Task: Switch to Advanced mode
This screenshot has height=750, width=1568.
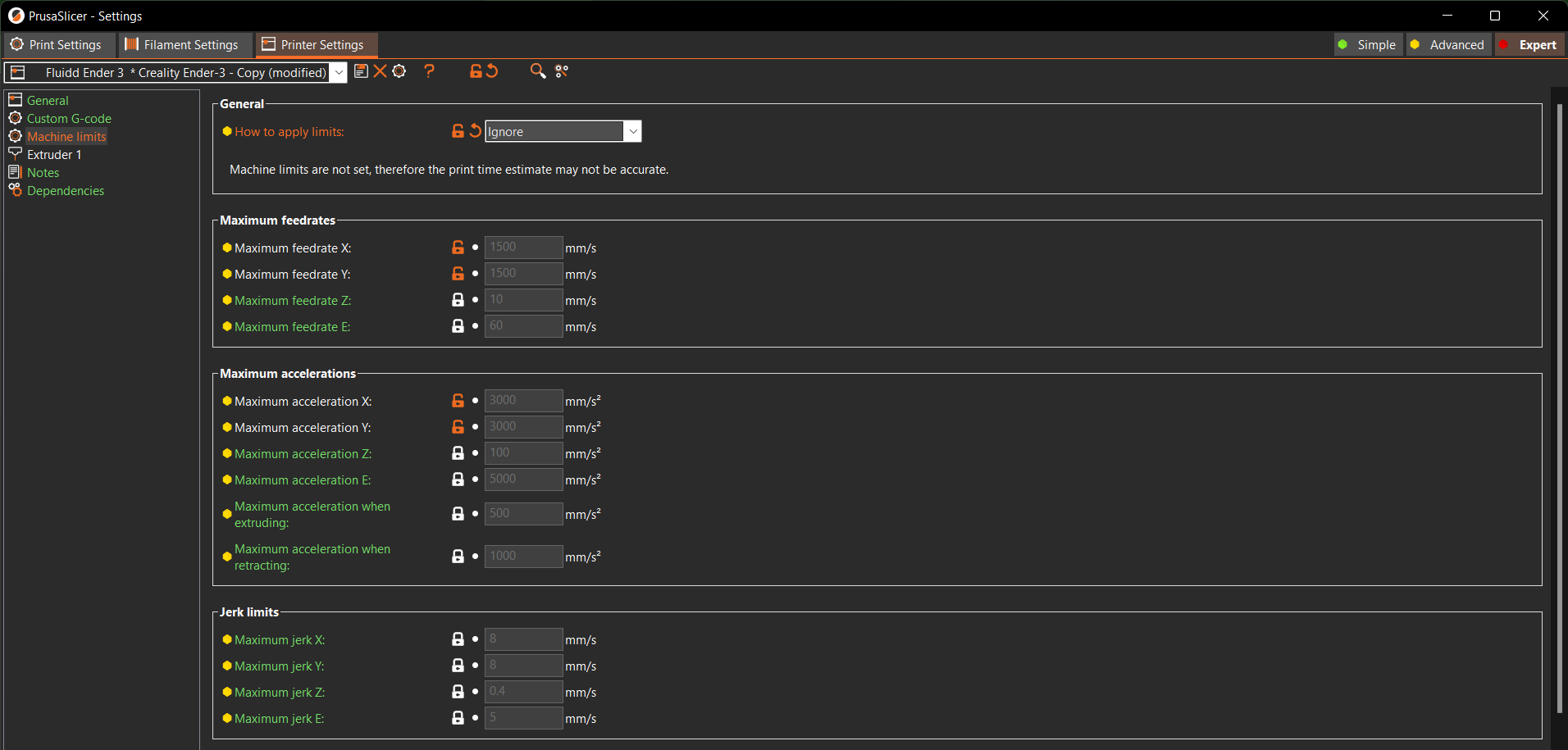Action: click(1448, 45)
